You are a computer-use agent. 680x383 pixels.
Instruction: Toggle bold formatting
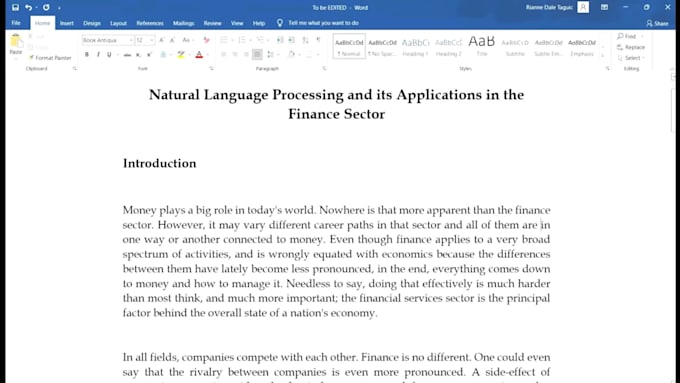click(x=87, y=55)
